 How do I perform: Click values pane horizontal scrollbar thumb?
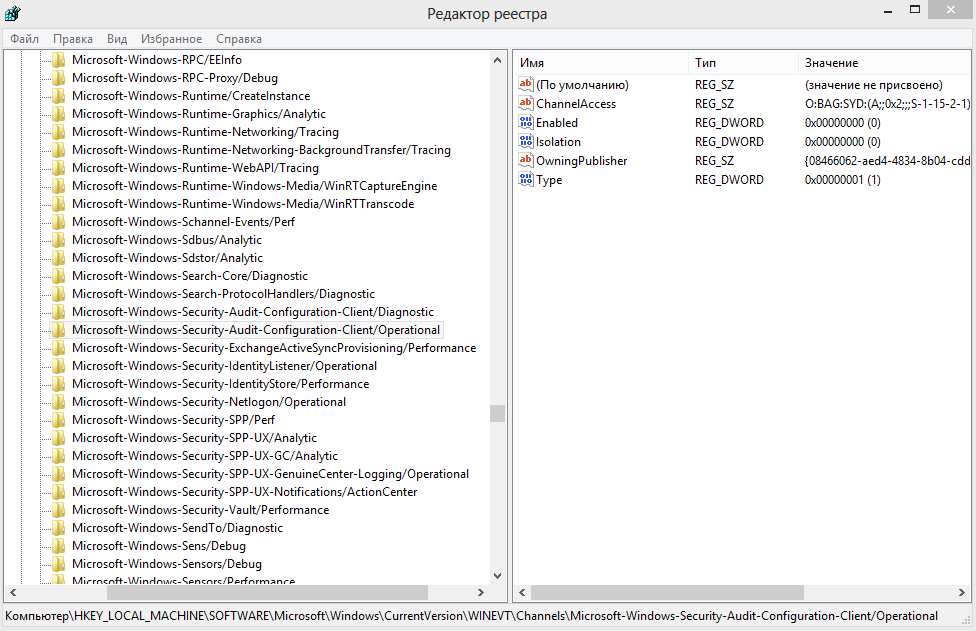tap(667, 592)
